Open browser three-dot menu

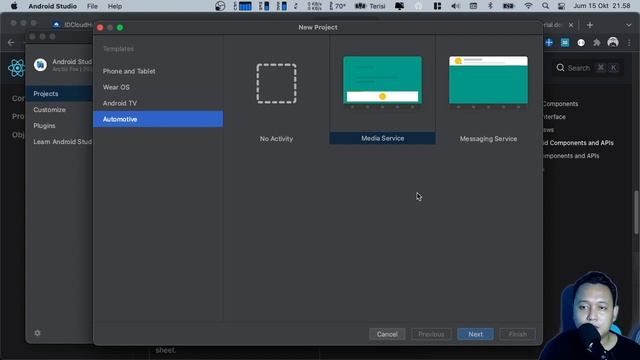(x=629, y=42)
